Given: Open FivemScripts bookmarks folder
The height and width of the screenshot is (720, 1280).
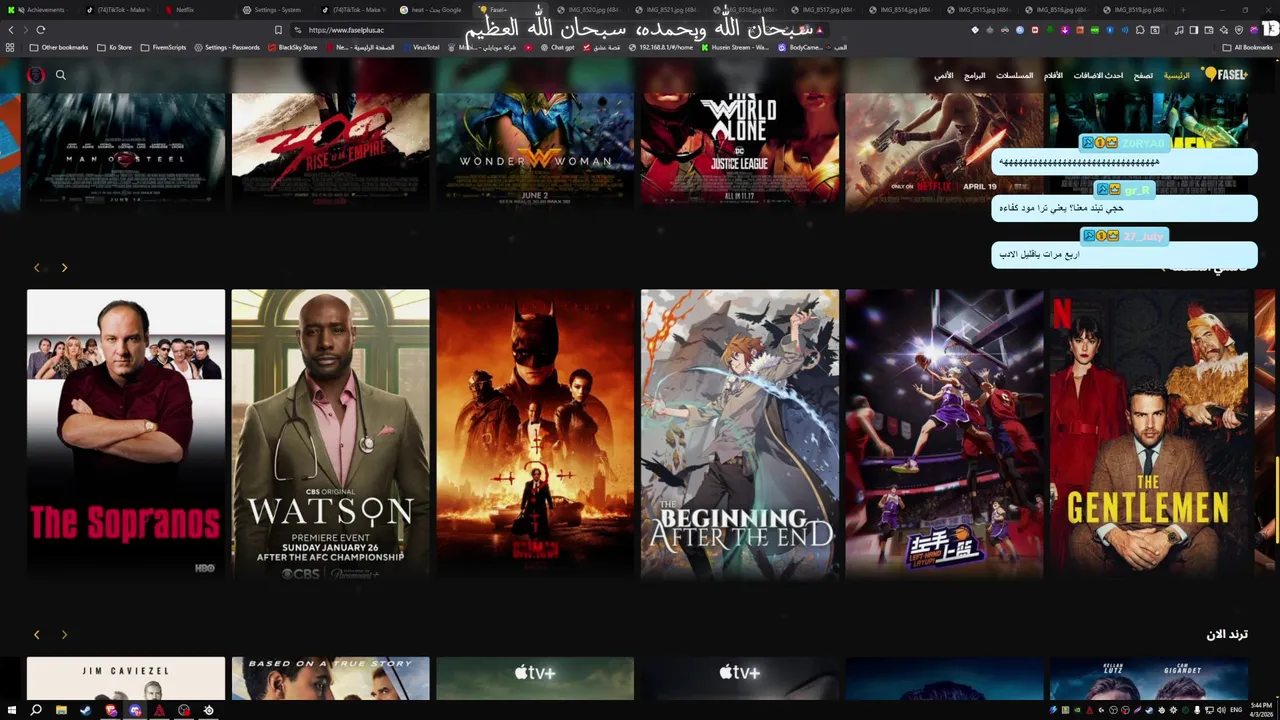Looking at the screenshot, I should (163, 47).
